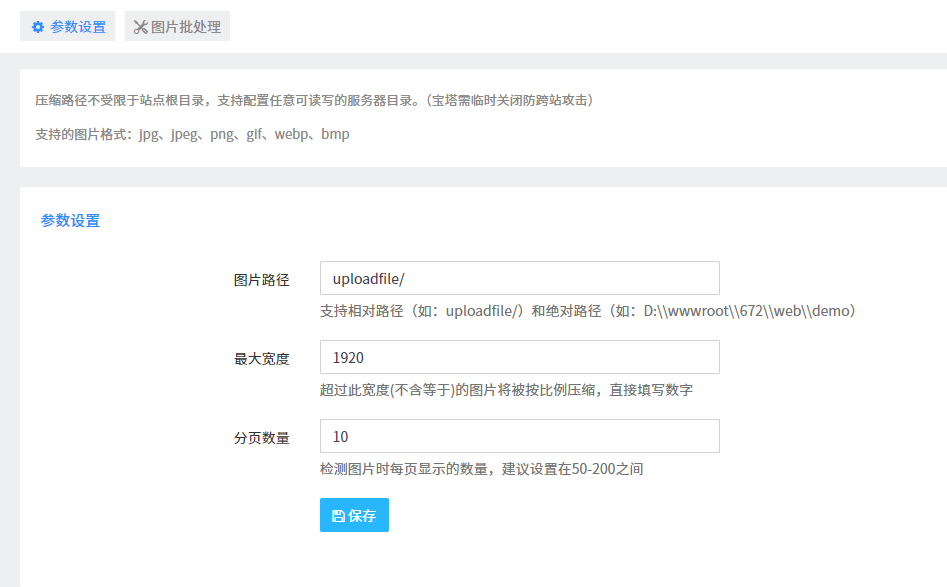The width and height of the screenshot is (947, 587).
Task: Click the gear icon on 参数设置 tab
Action: pyautogui.click(x=38, y=27)
